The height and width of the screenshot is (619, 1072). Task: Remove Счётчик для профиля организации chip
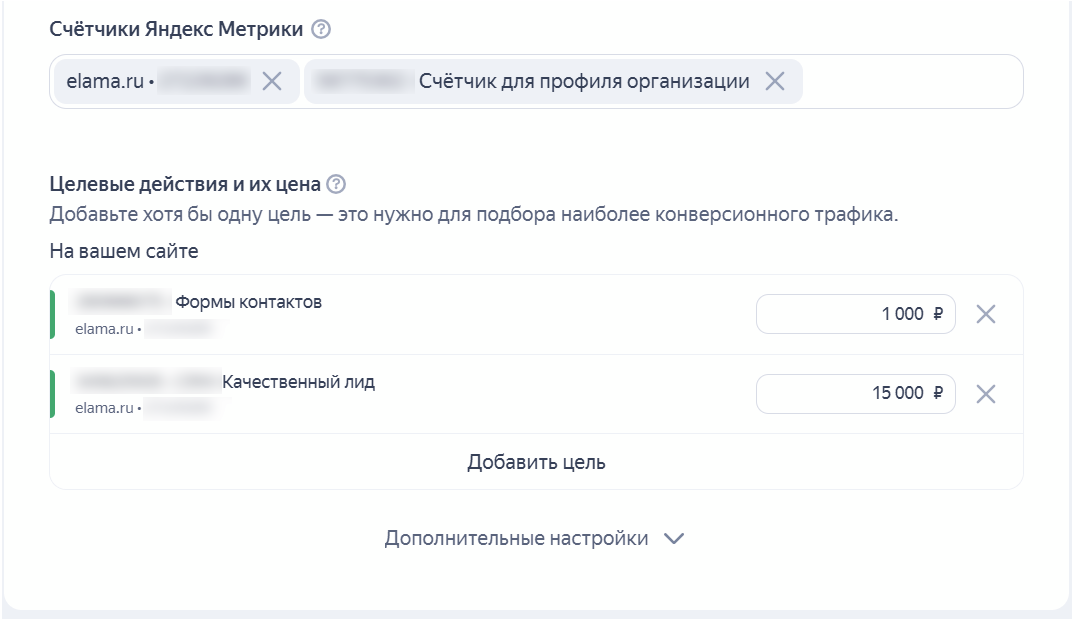774,82
